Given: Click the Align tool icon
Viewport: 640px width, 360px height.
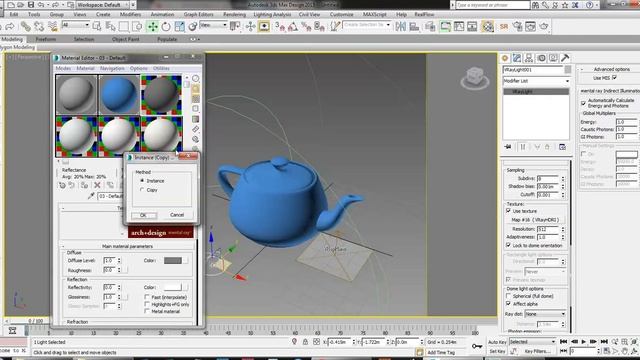Looking at the screenshot, I should (414, 27).
